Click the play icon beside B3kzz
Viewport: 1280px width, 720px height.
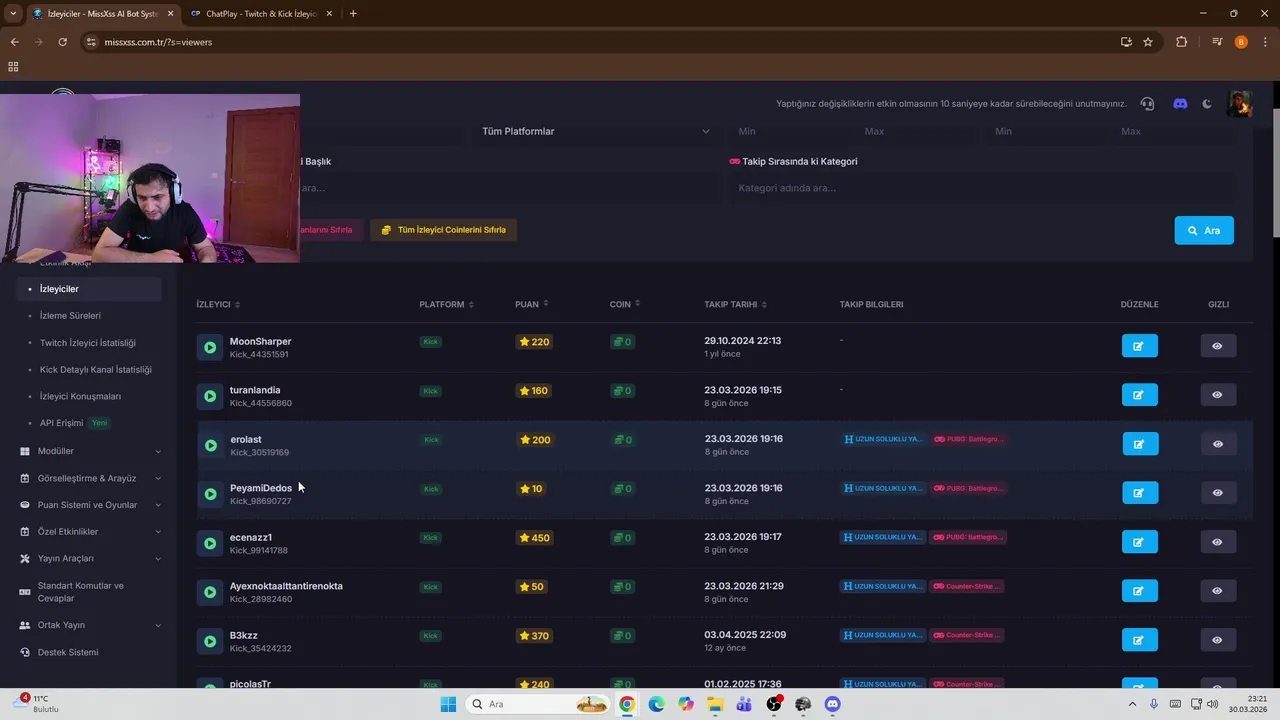coord(210,641)
